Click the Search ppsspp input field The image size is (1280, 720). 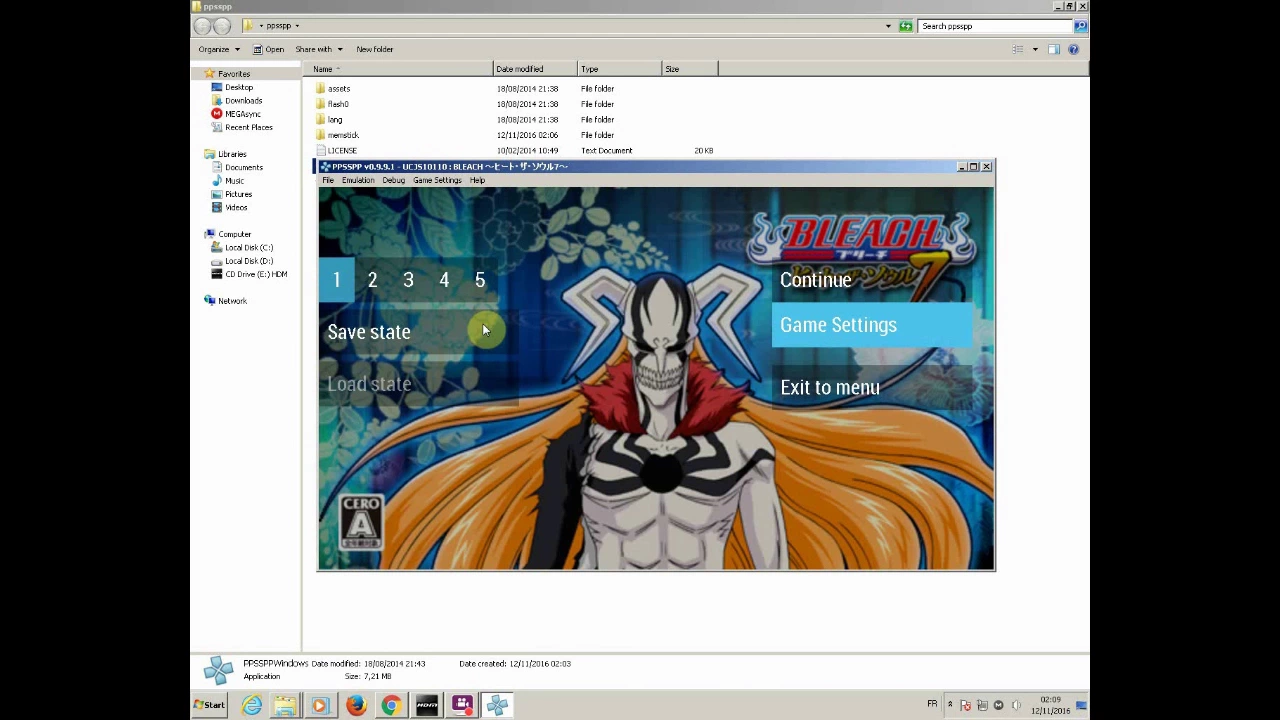996,26
